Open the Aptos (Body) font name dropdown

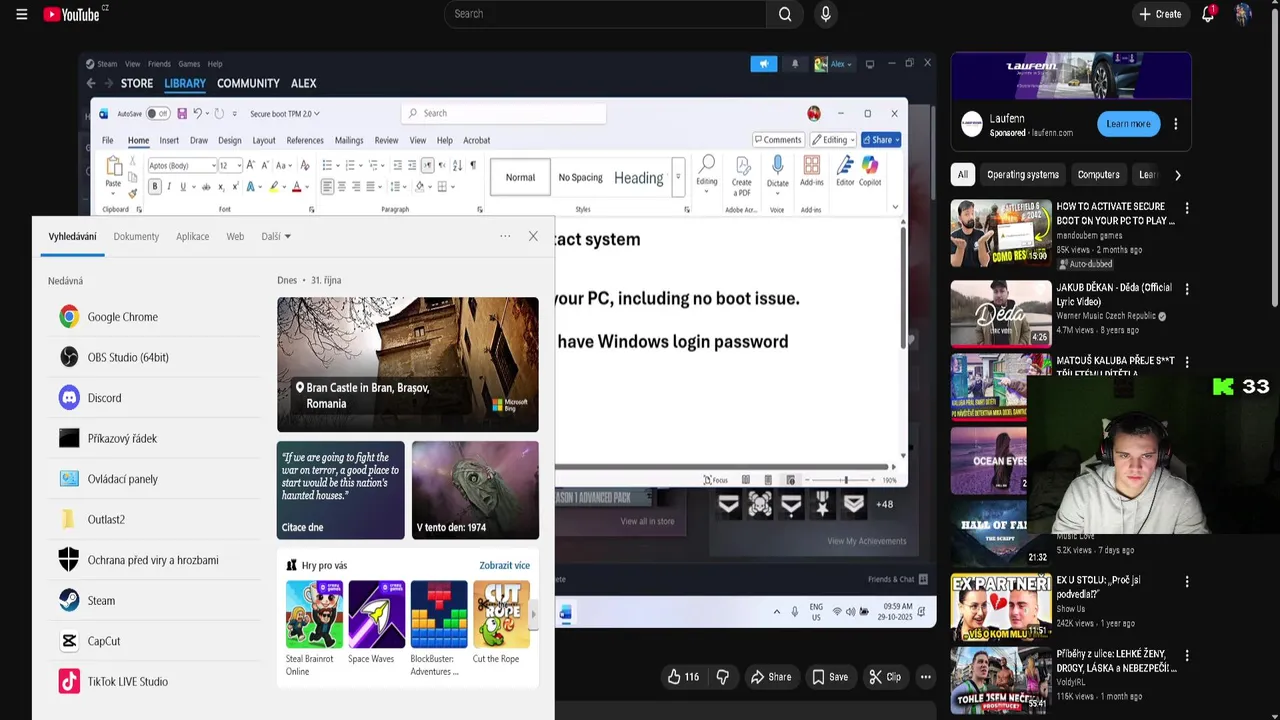point(212,165)
